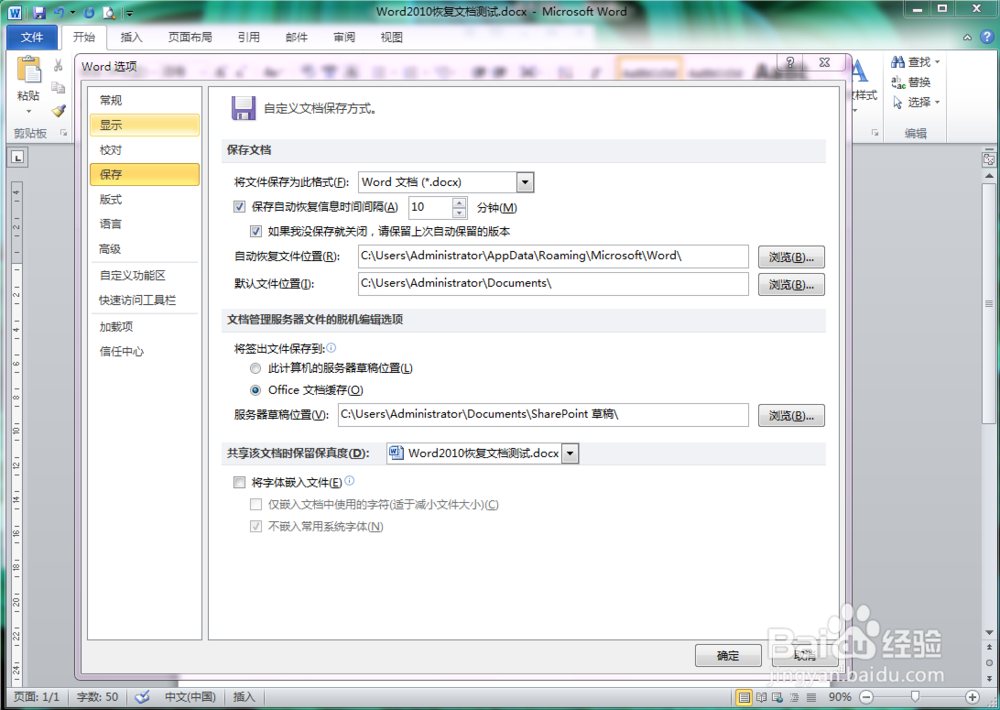Click the 取消 Cancel button
1000x710 pixels.
pos(804,655)
